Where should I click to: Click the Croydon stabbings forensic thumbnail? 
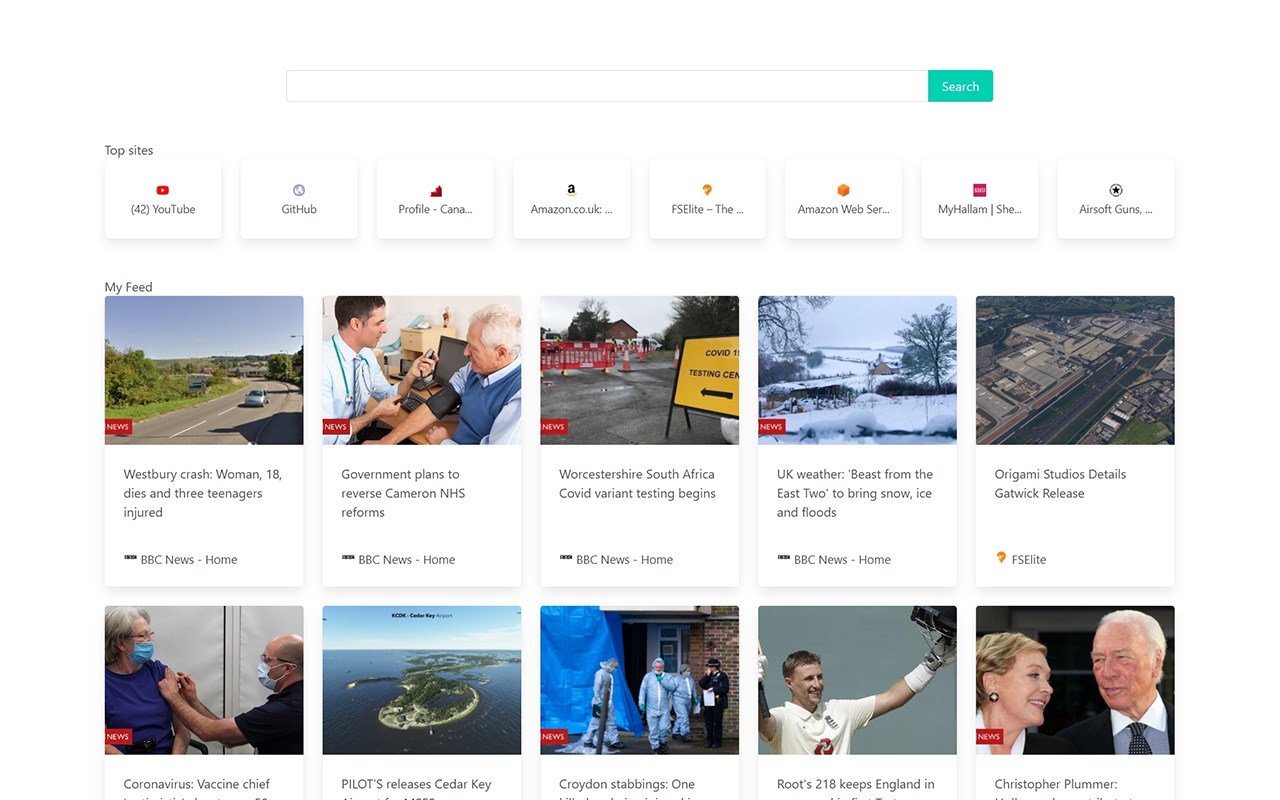640,680
